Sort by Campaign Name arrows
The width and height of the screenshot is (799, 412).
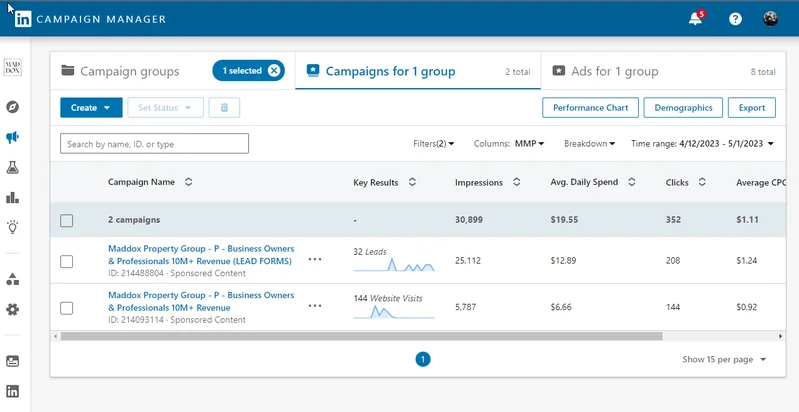[189, 182]
